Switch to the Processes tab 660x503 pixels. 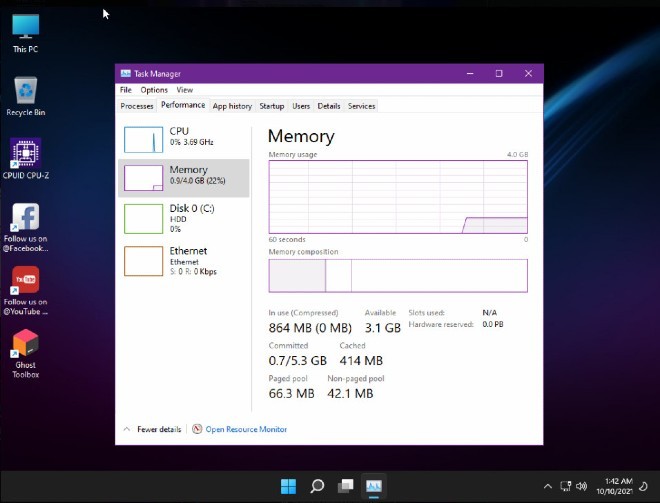(x=137, y=106)
